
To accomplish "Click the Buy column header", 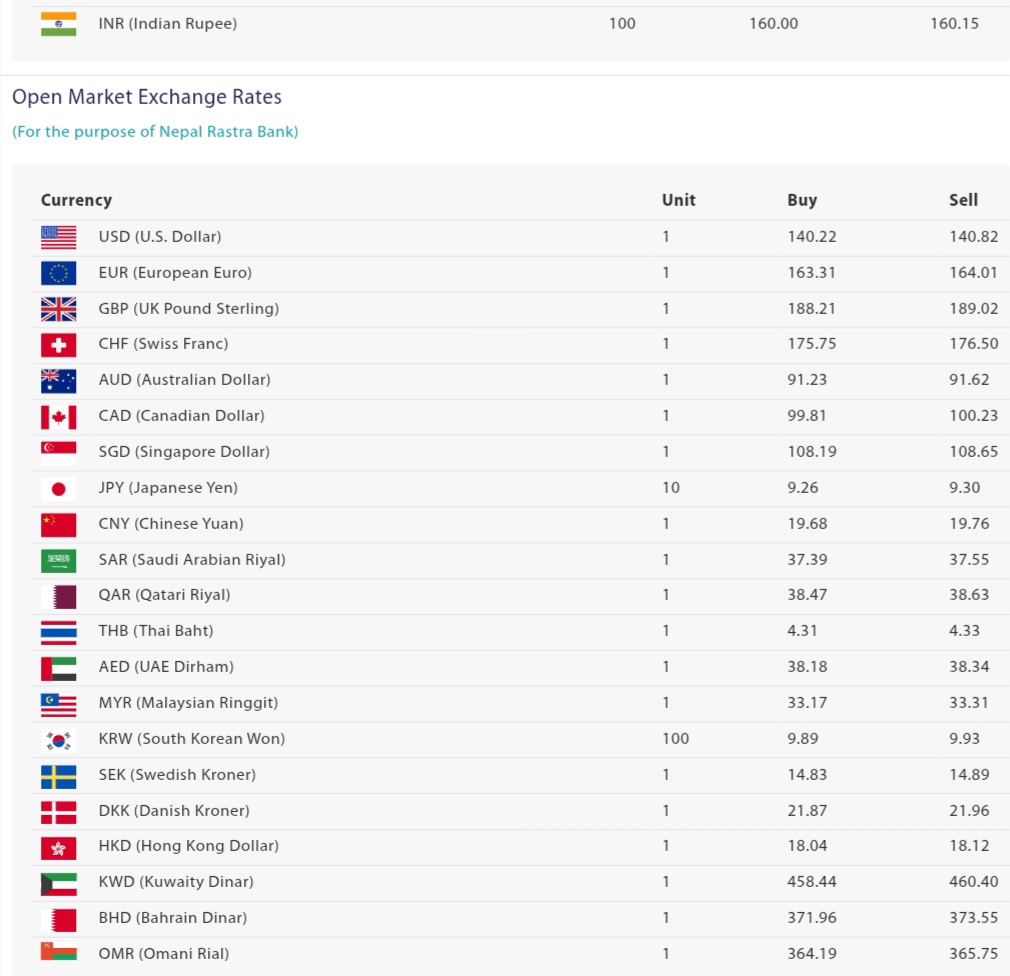I will click(x=802, y=200).
